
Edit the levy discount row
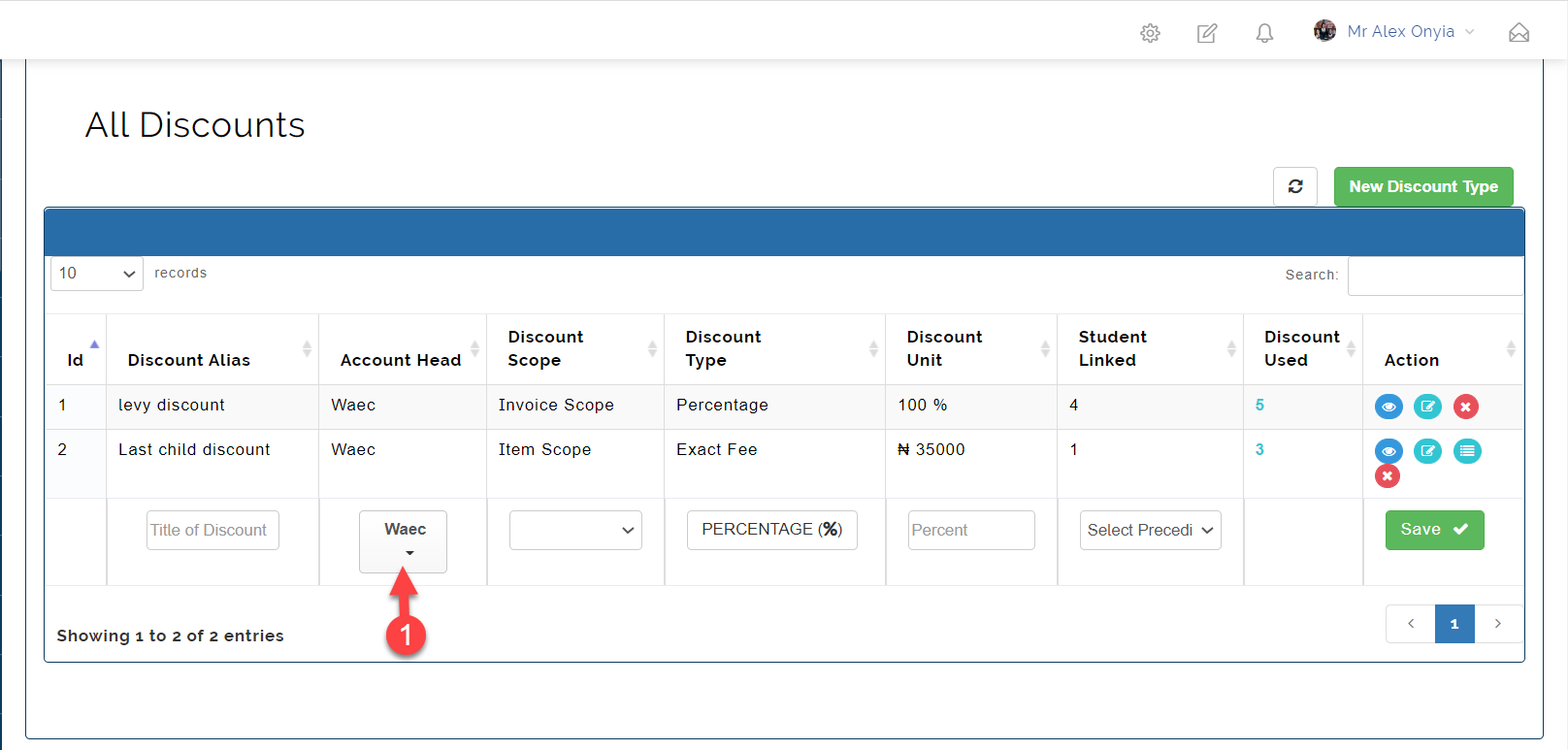(x=1427, y=407)
